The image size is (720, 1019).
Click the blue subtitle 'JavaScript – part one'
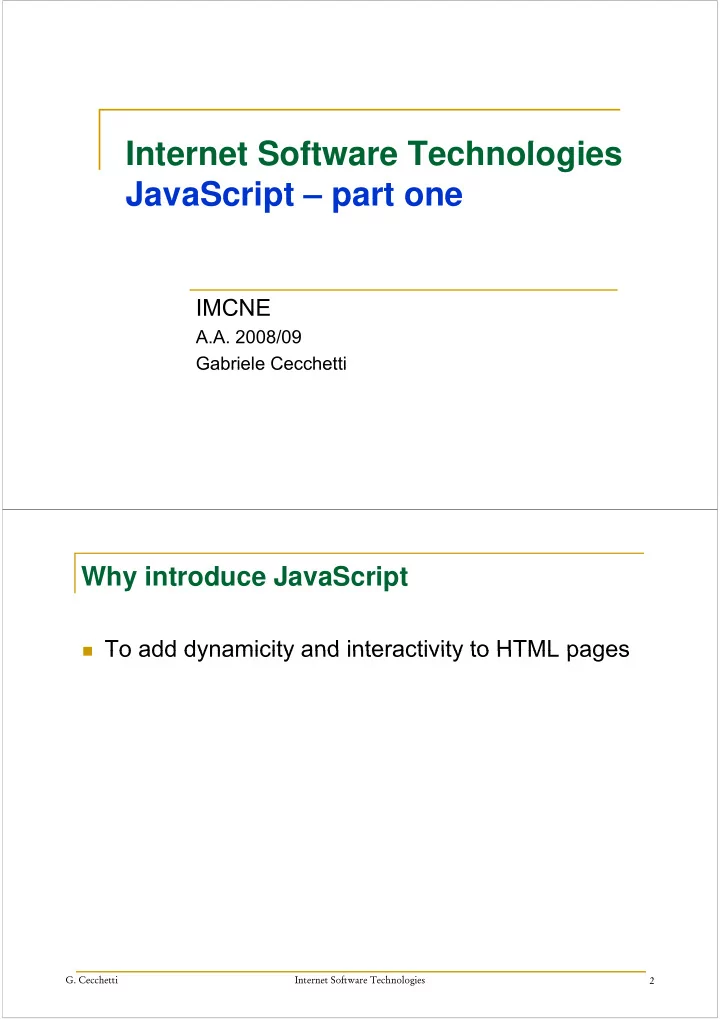(294, 195)
